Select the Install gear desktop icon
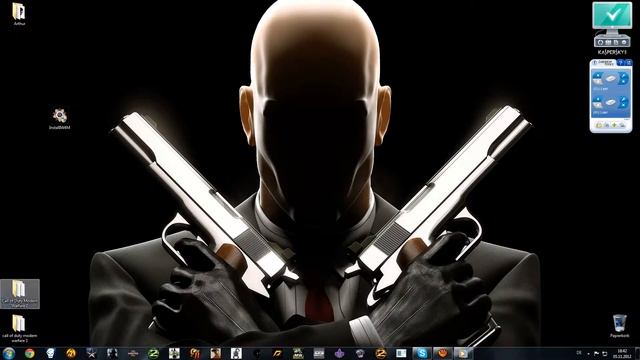 60,118
